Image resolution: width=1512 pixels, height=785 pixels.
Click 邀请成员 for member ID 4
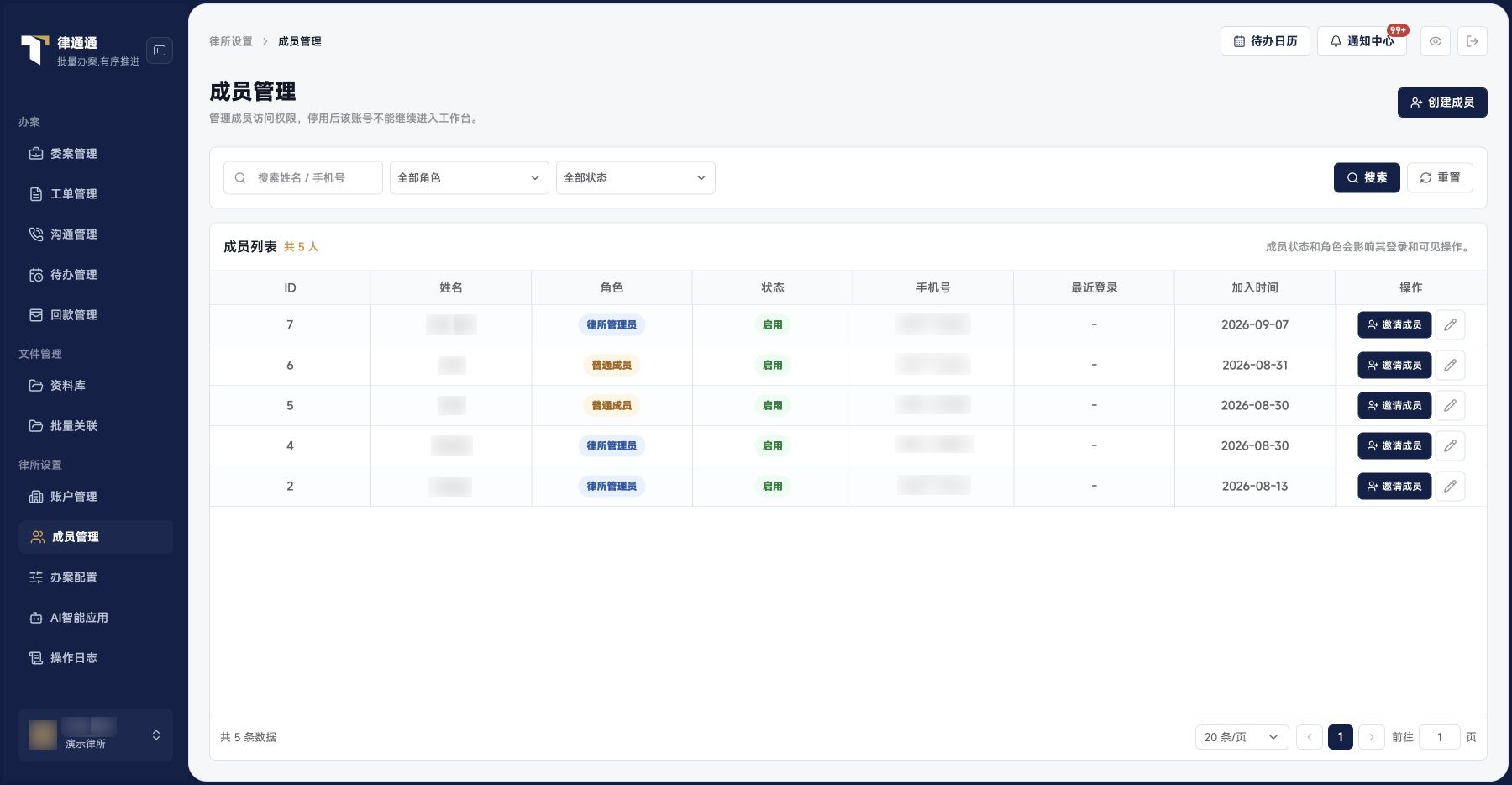(x=1394, y=445)
